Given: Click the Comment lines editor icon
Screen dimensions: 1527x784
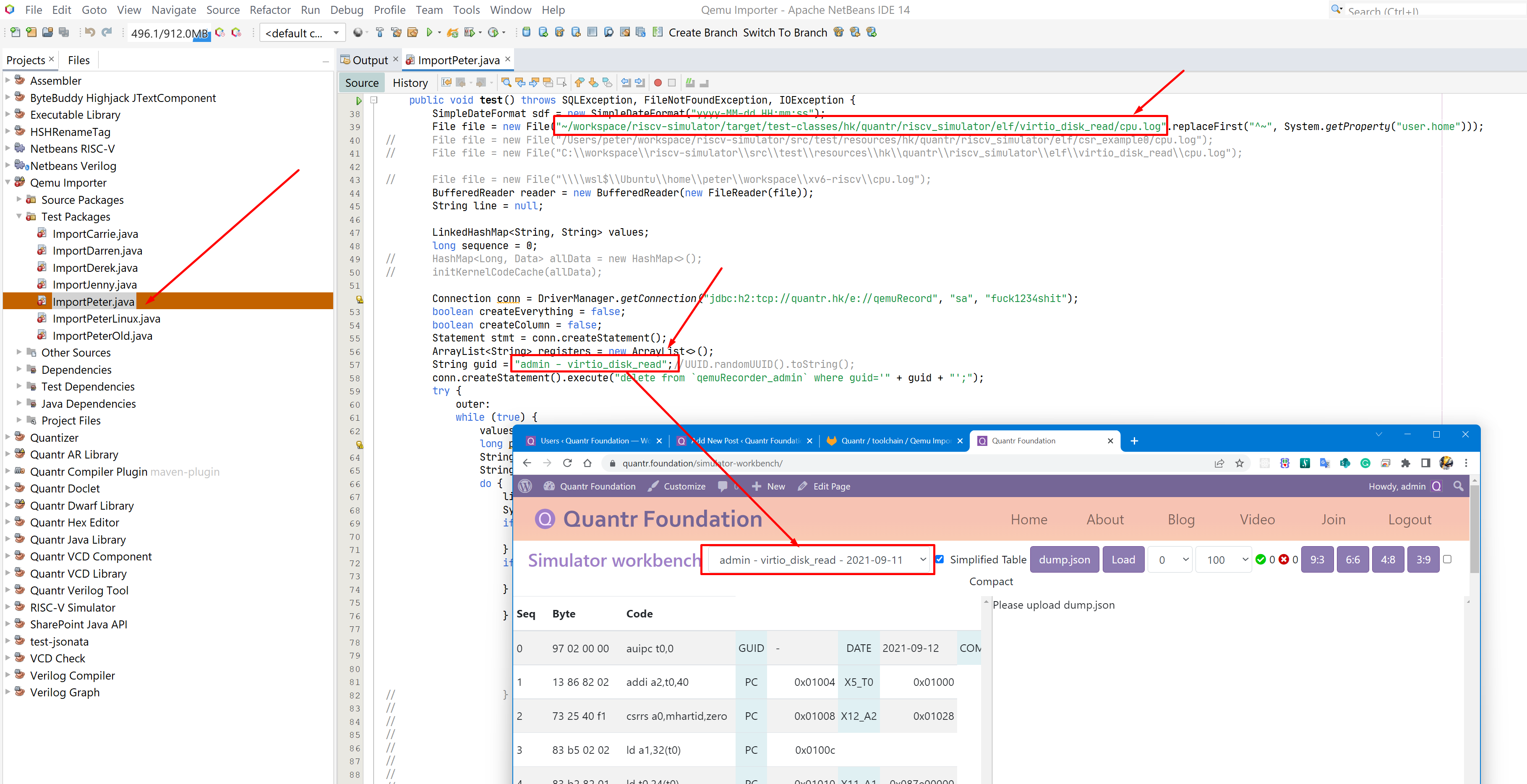Looking at the screenshot, I should pyautogui.click(x=690, y=82).
